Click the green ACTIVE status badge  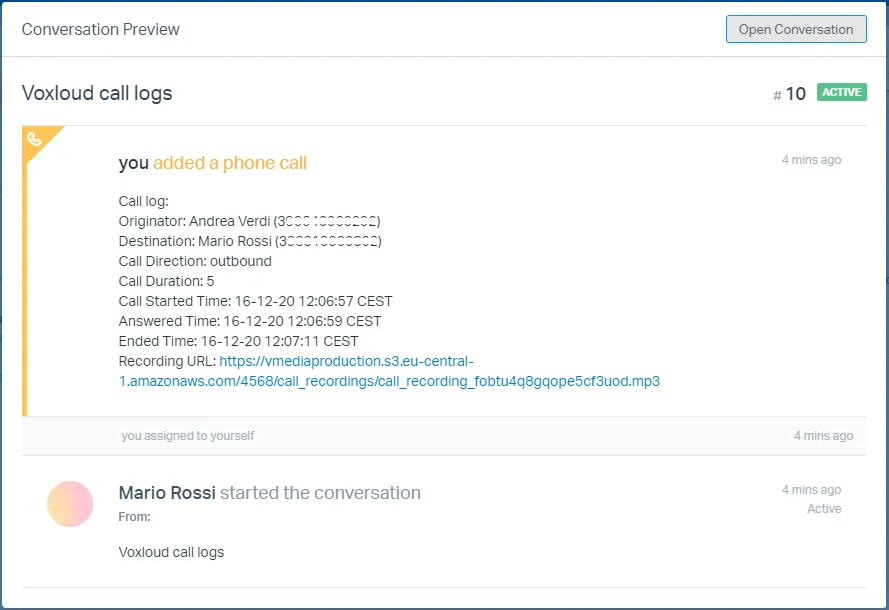(x=841, y=92)
